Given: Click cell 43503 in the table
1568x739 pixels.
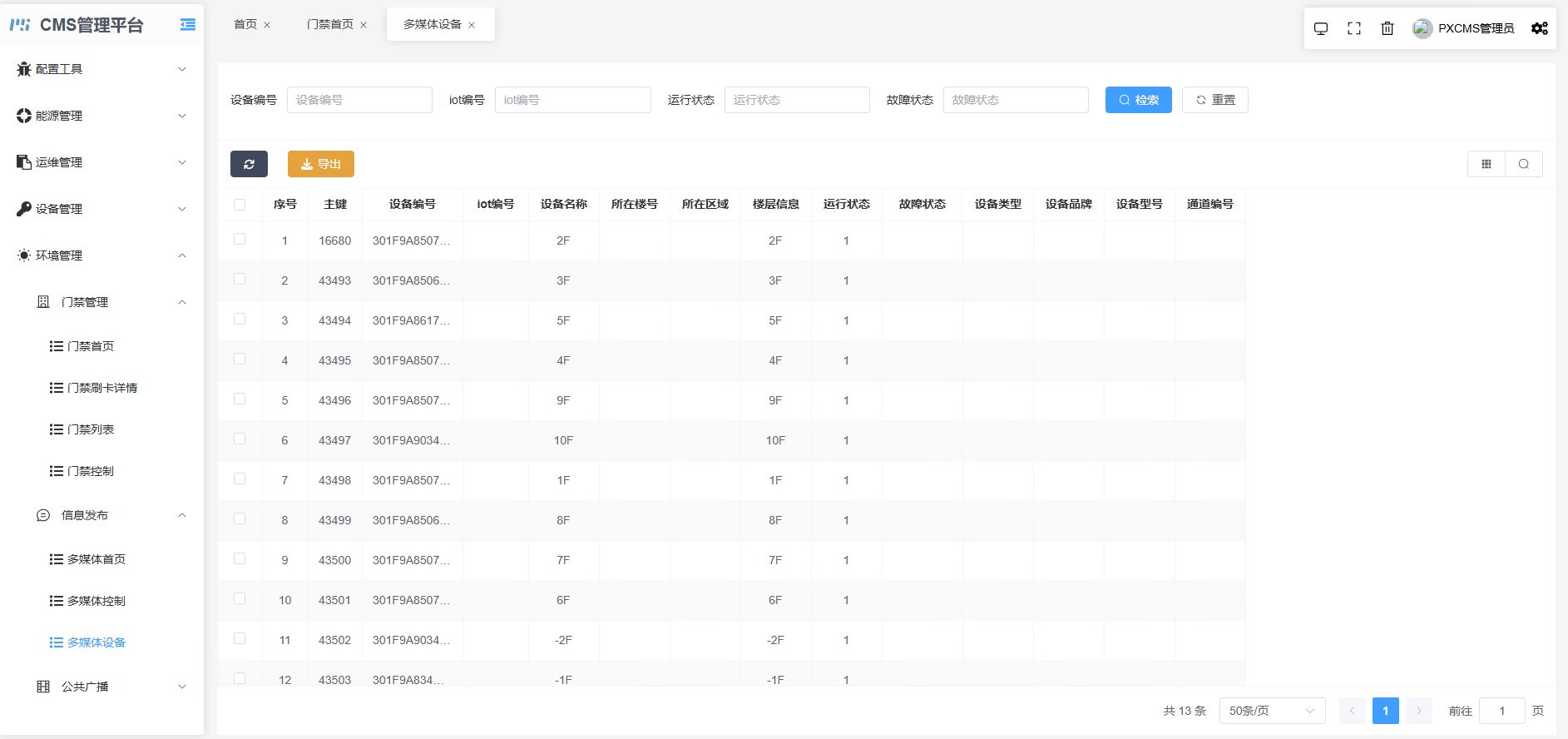Looking at the screenshot, I should (x=334, y=680).
